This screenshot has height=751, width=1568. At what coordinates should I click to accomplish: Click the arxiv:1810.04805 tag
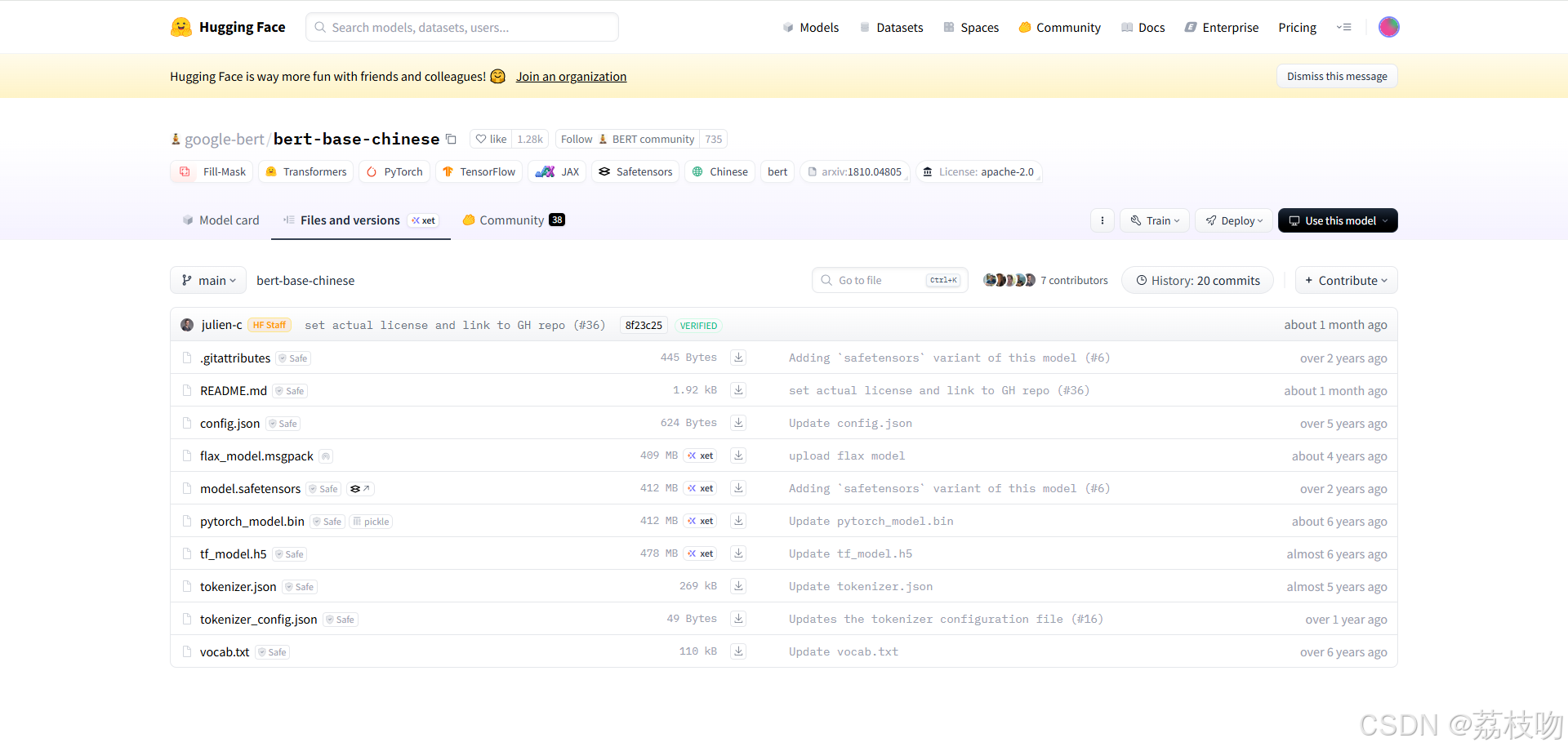855,171
